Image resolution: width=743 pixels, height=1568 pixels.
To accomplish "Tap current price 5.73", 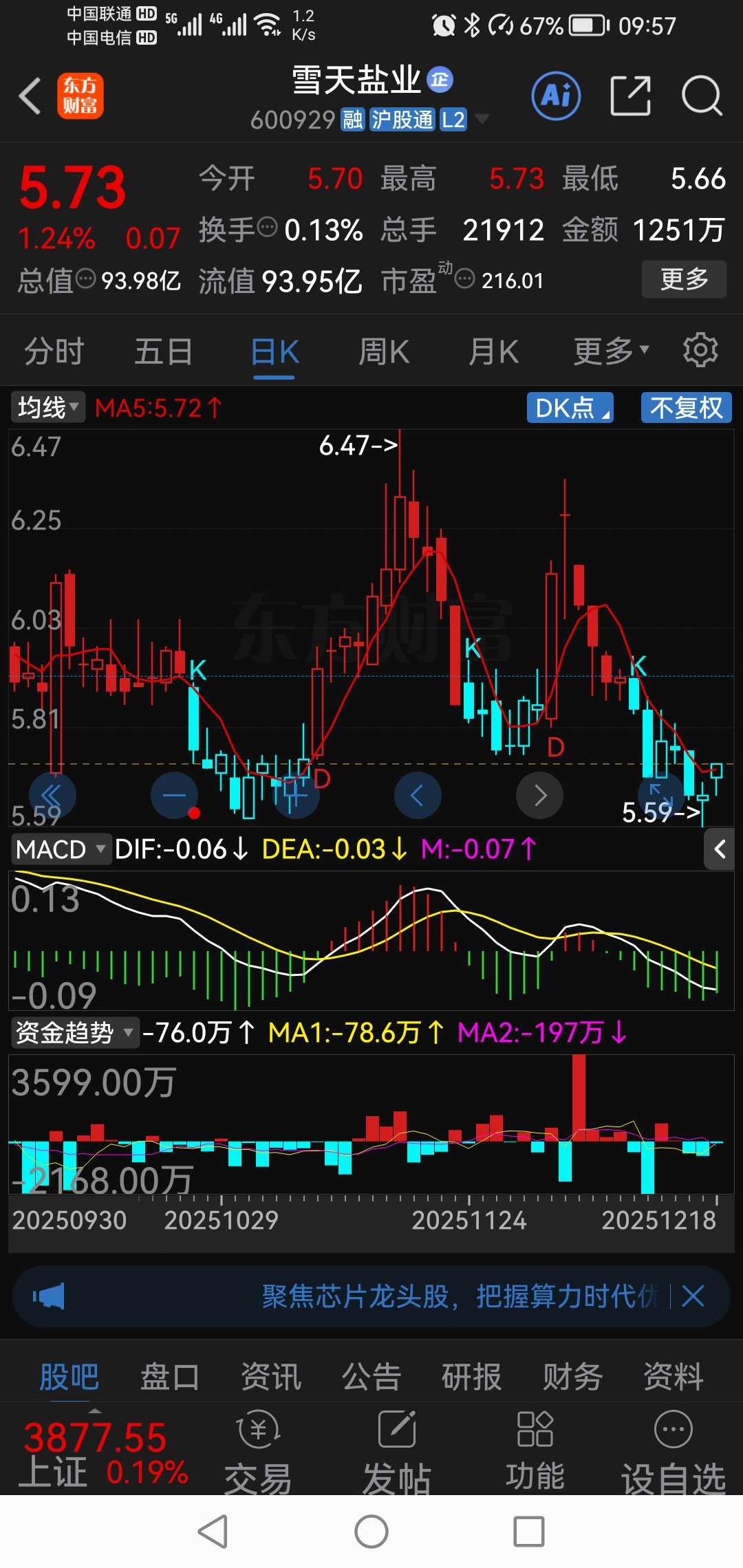I will tap(73, 187).
